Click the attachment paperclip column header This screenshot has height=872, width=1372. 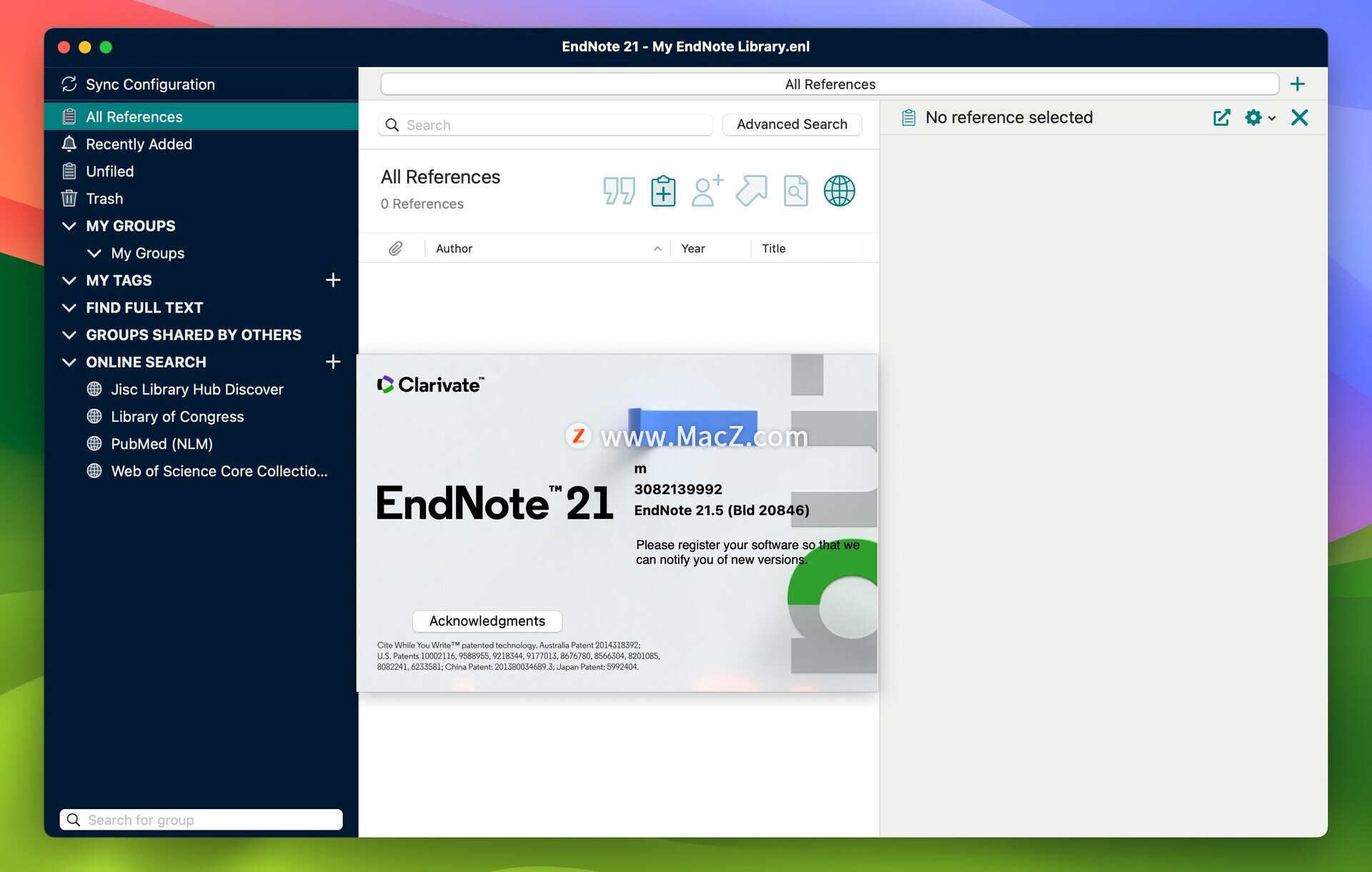pyautogui.click(x=395, y=248)
